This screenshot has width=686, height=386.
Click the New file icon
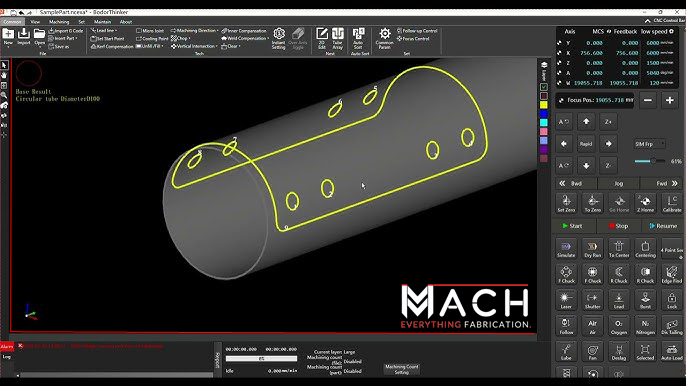pyautogui.click(x=8, y=34)
